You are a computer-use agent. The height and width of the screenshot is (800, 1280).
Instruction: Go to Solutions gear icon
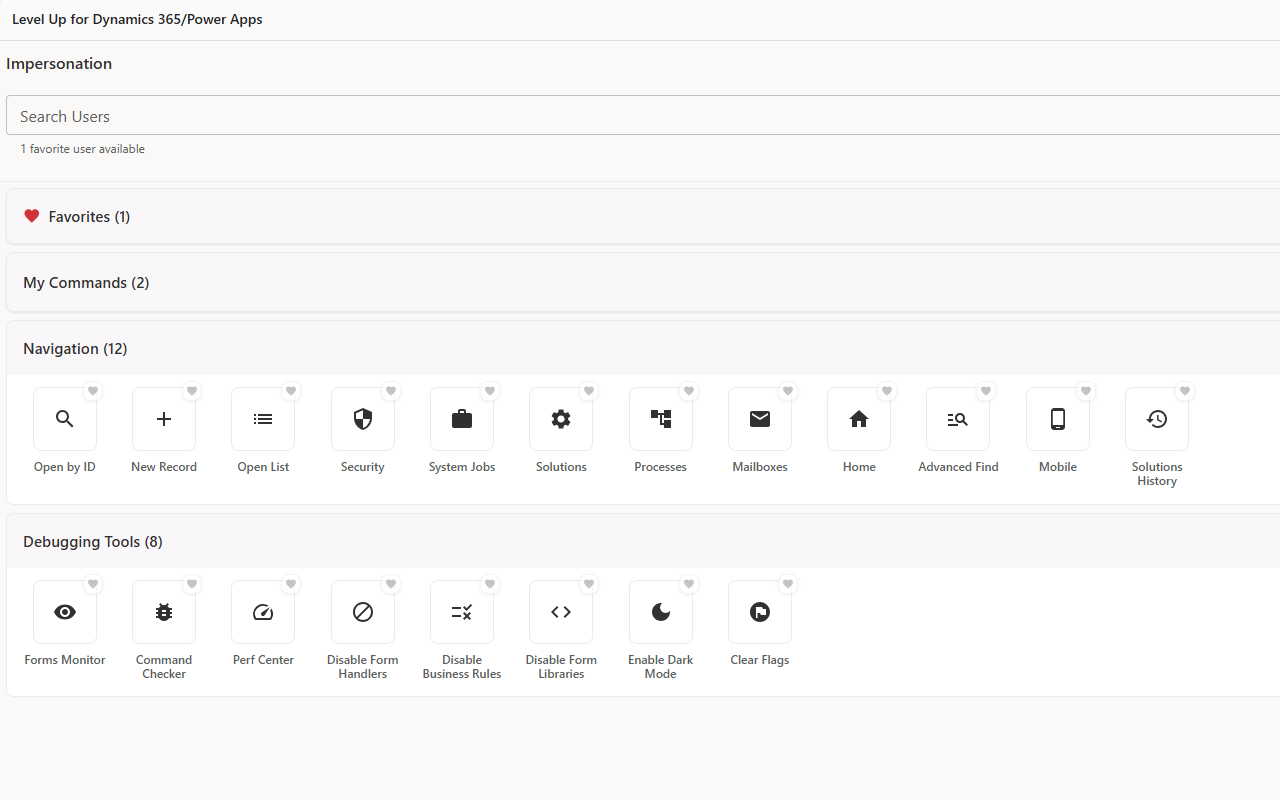coord(561,419)
